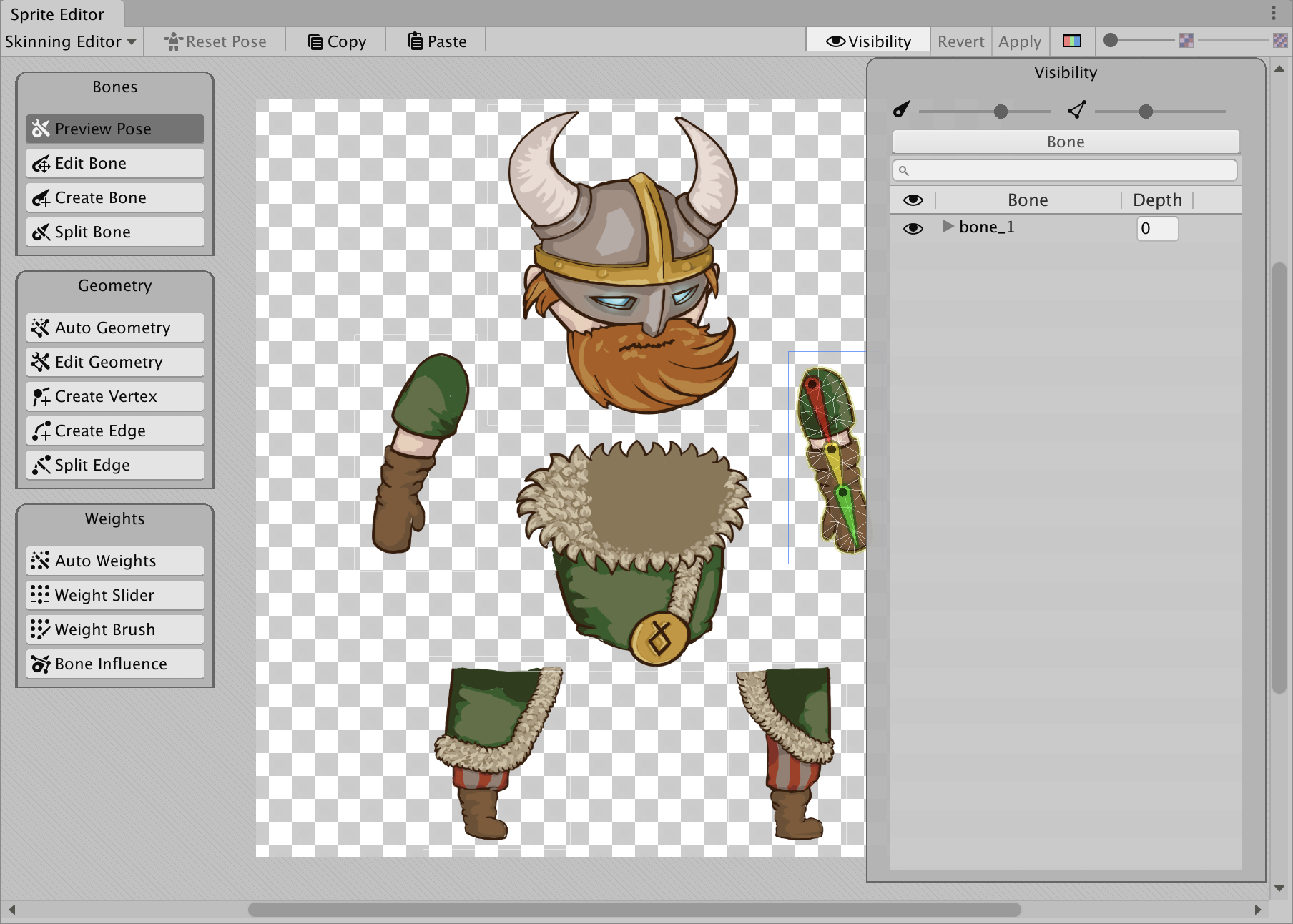
Task: Toggle all bones visibility in header
Action: (913, 200)
